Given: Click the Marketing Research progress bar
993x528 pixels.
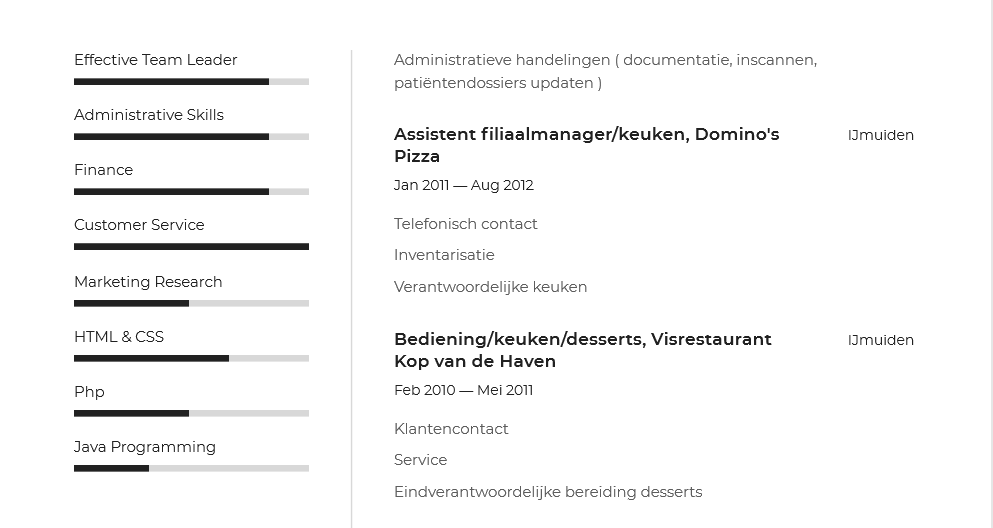Looking at the screenshot, I should [x=191, y=303].
